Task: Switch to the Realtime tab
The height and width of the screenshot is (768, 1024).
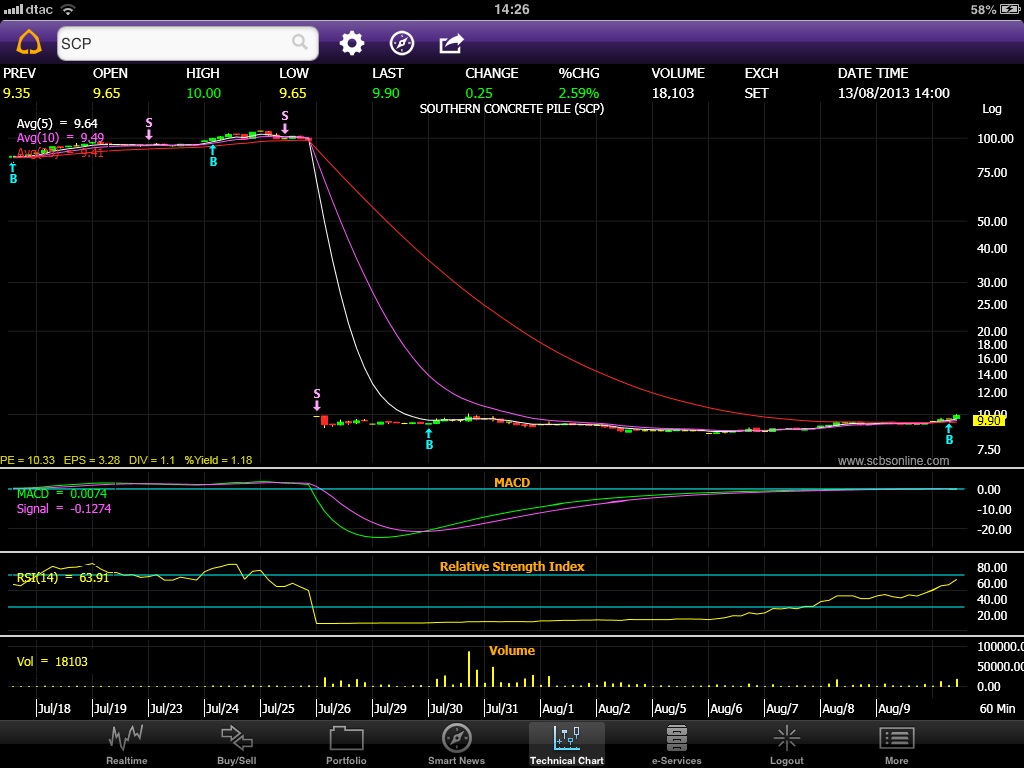Action: pyautogui.click(x=126, y=745)
